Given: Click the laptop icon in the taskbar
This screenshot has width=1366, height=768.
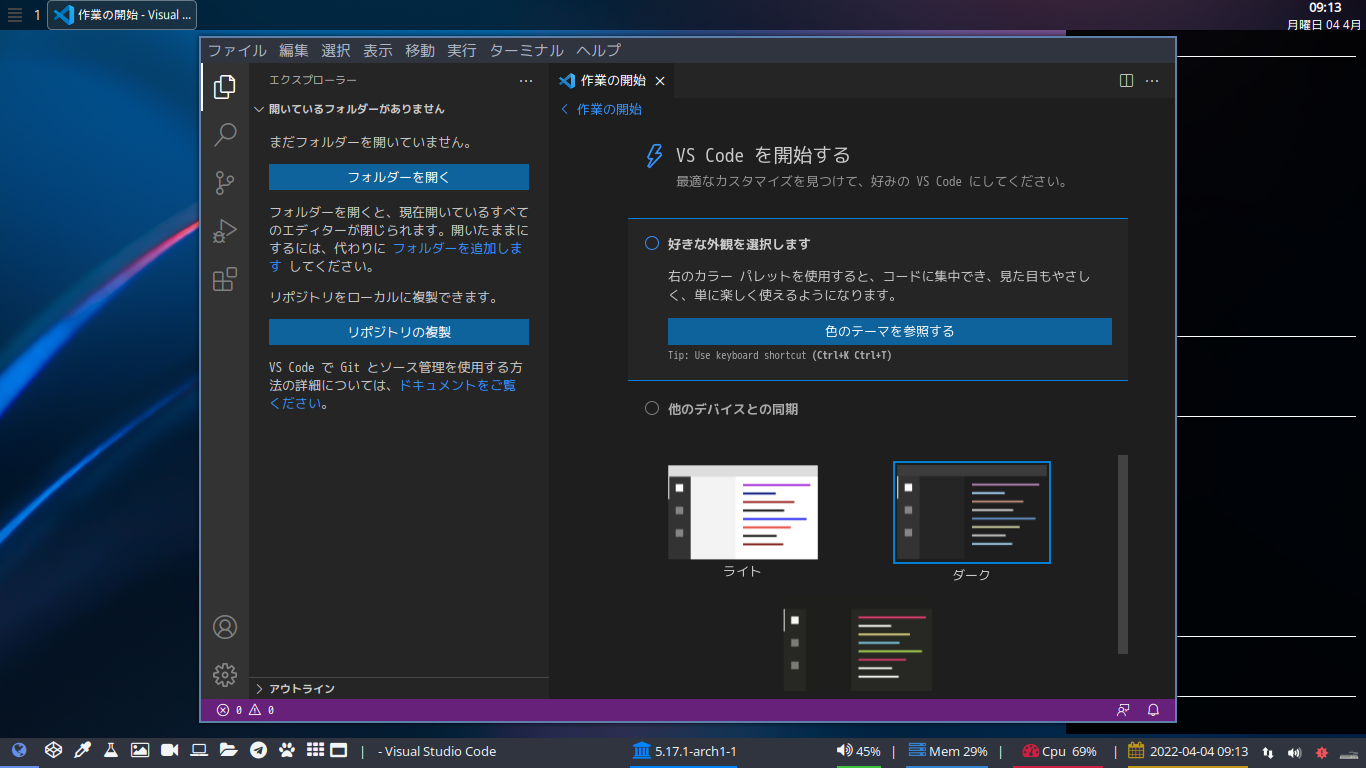Looking at the screenshot, I should point(199,750).
